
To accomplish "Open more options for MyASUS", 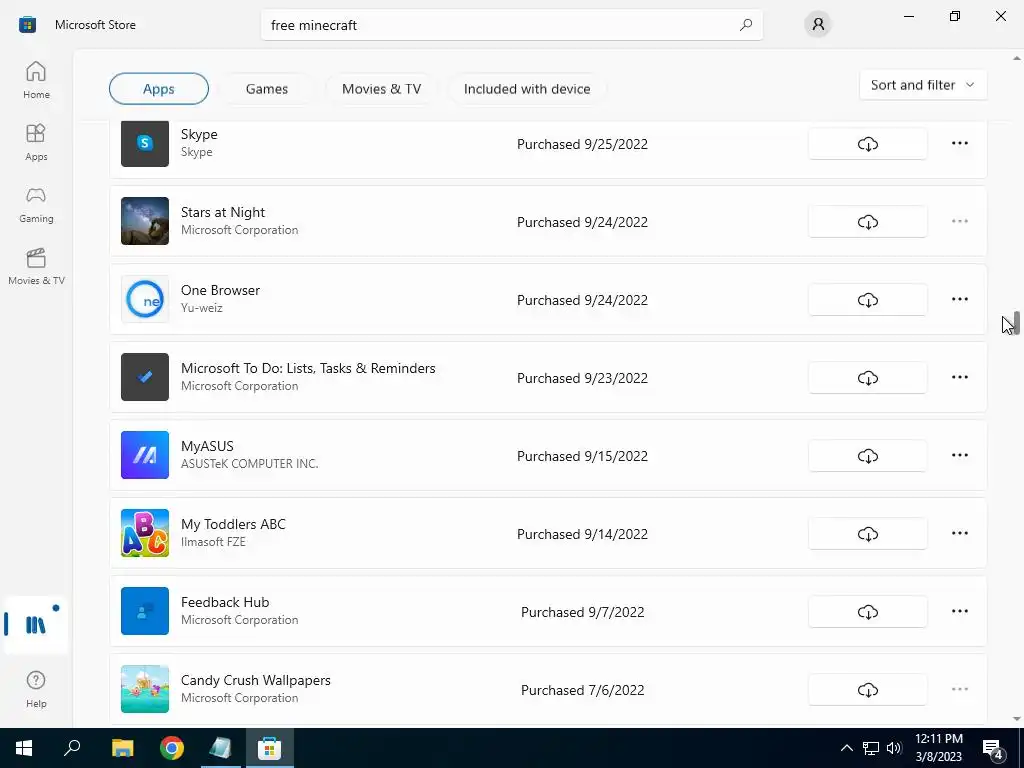I will click(959, 455).
